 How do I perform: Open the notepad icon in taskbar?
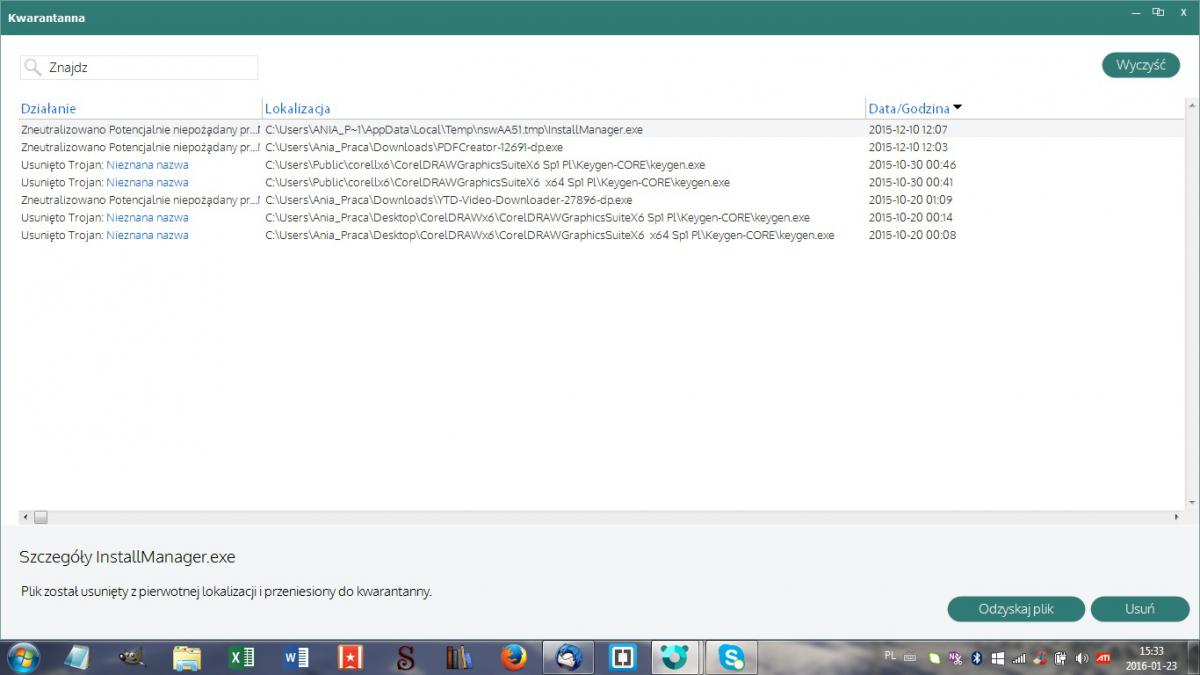click(x=77, y=657)
